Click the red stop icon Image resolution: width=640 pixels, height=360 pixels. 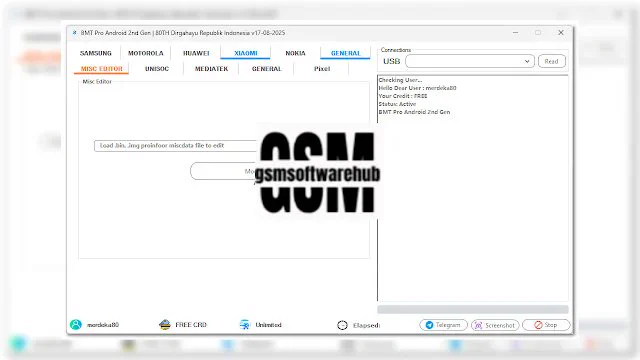[x=538, y=325]
